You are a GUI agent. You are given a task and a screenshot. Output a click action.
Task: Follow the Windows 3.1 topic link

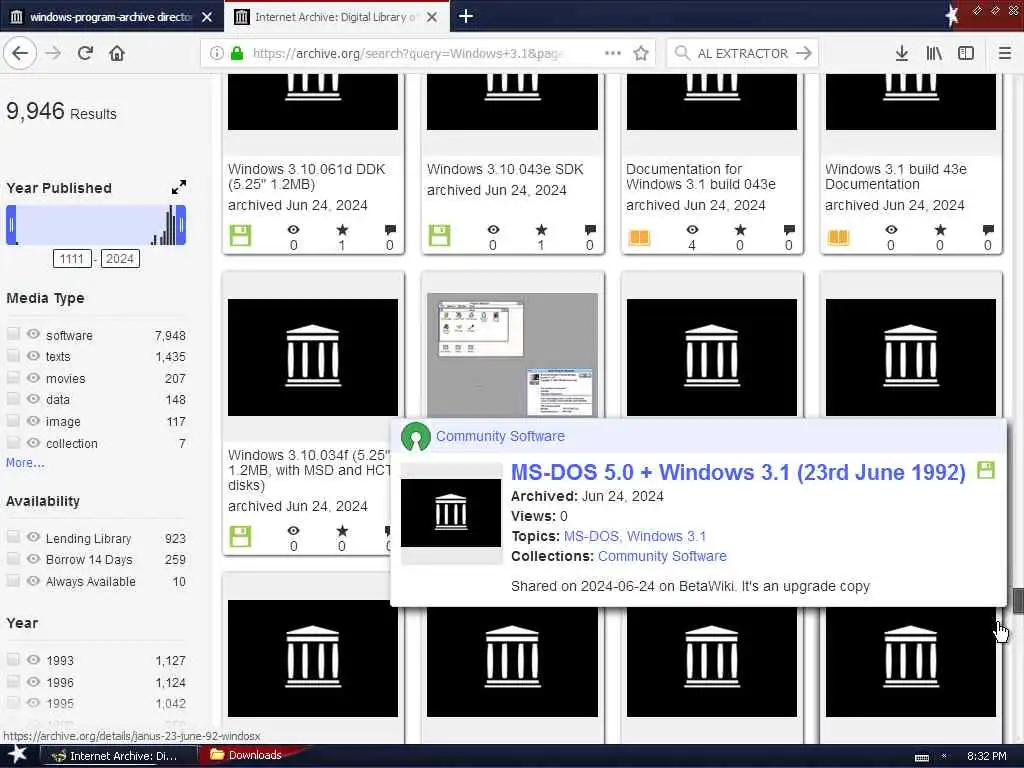click(x=666, y=536)
